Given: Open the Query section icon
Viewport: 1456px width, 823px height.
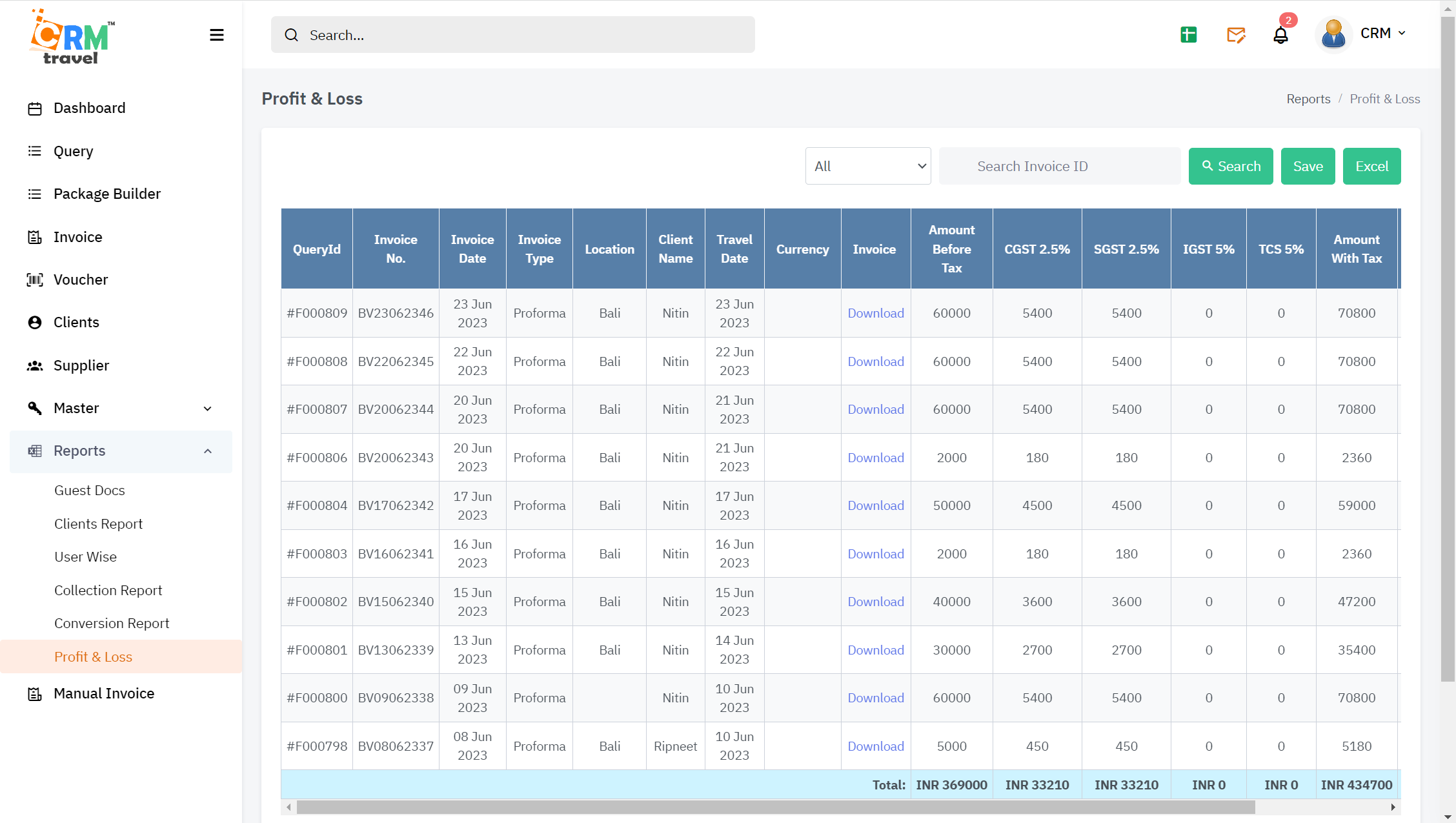Looking at the screenshot, I should (35, 150).
